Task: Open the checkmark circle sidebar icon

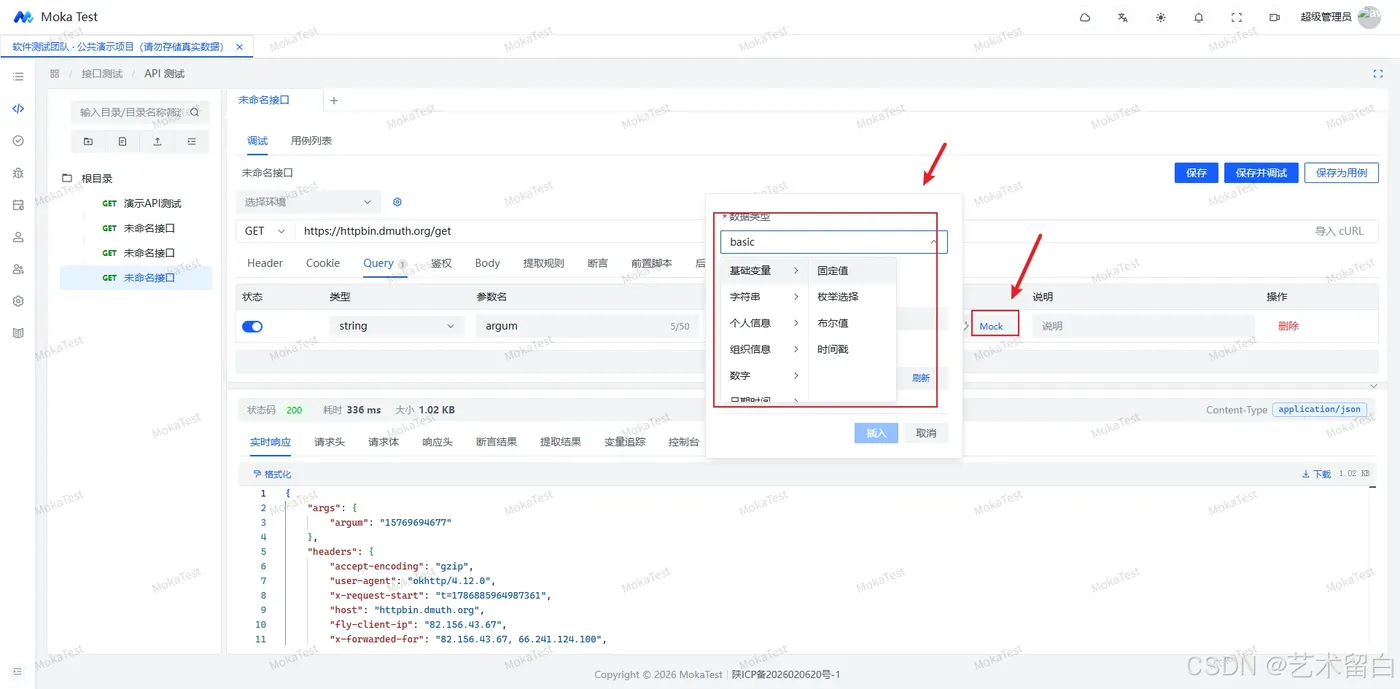Action: pyautogui.click(x=18, y=141)
